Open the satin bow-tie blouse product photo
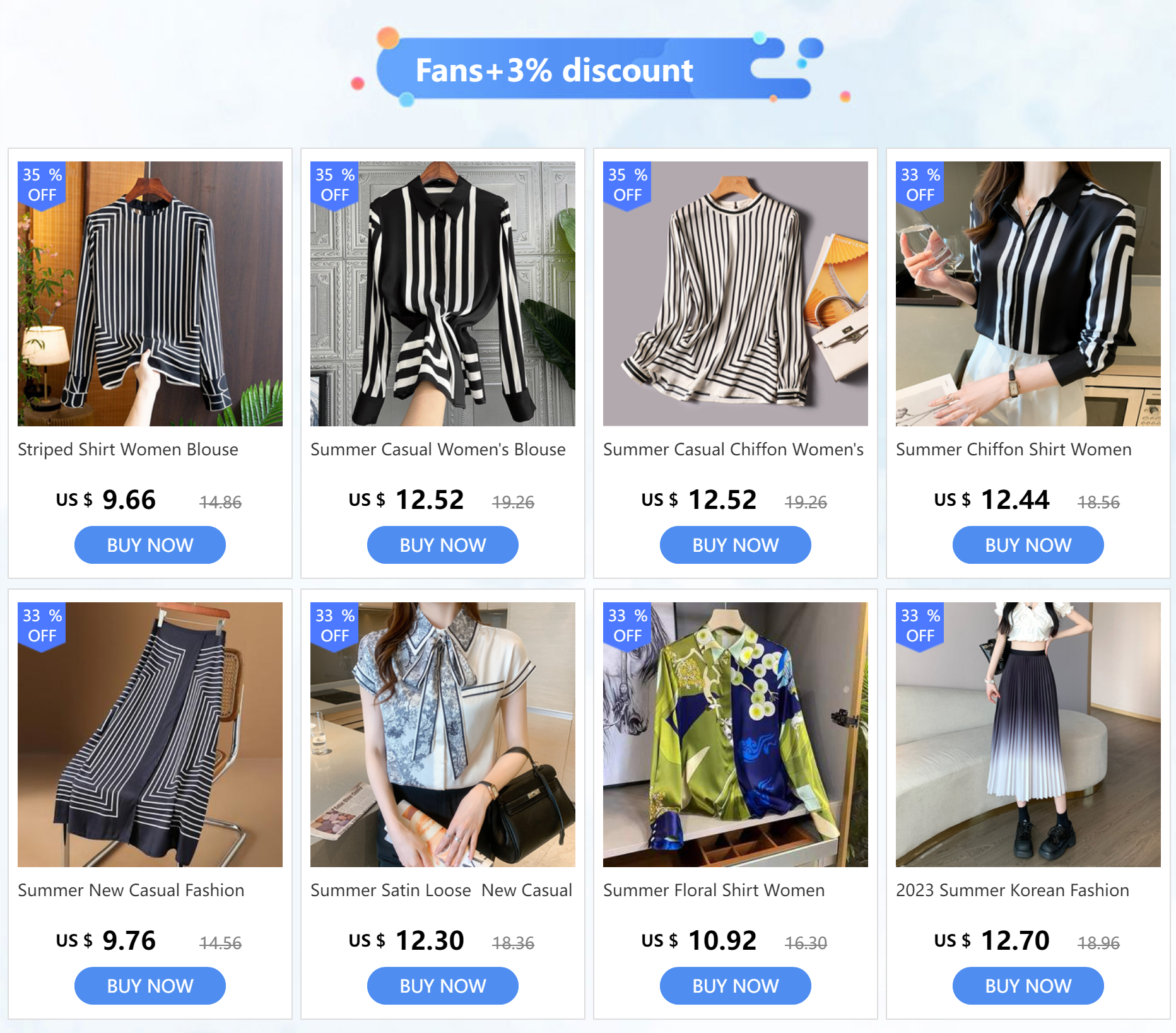The height and width of the screenshot is (1033, 1176). click(x=442, y=735)
